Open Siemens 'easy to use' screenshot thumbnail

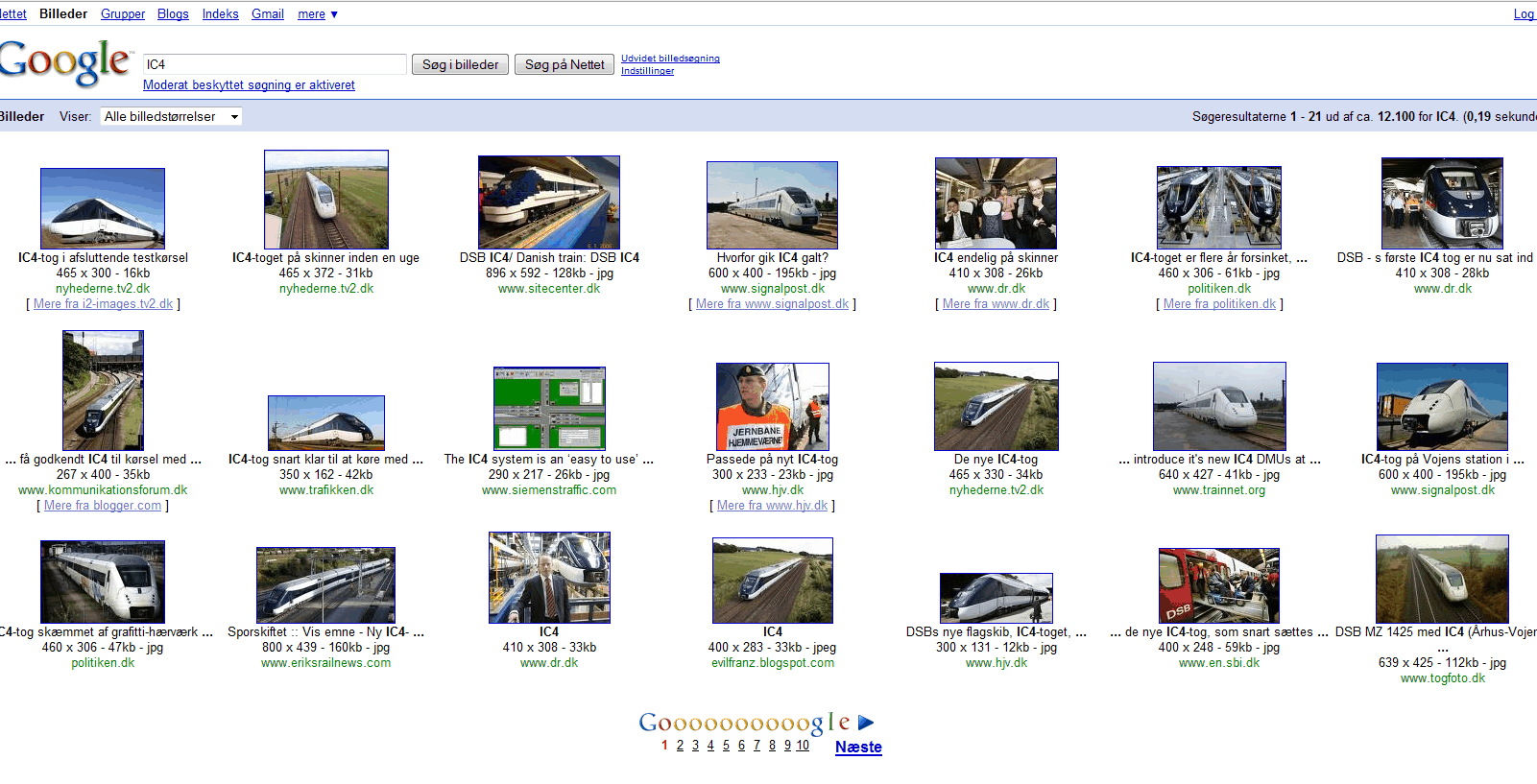[549, 409]
